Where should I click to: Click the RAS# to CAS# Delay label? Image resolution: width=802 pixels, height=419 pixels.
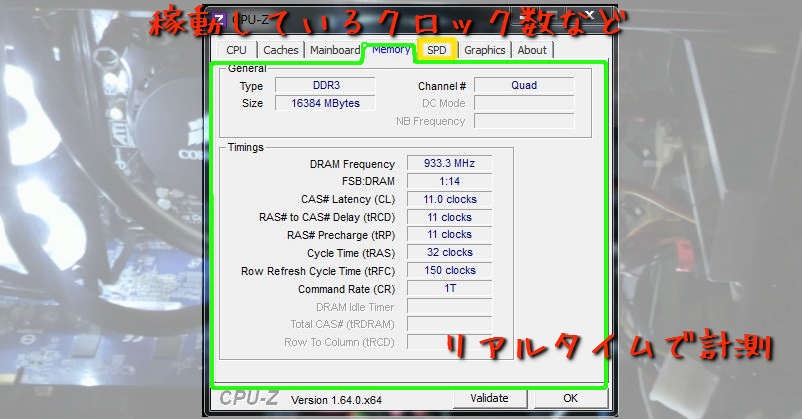[327, 217]
